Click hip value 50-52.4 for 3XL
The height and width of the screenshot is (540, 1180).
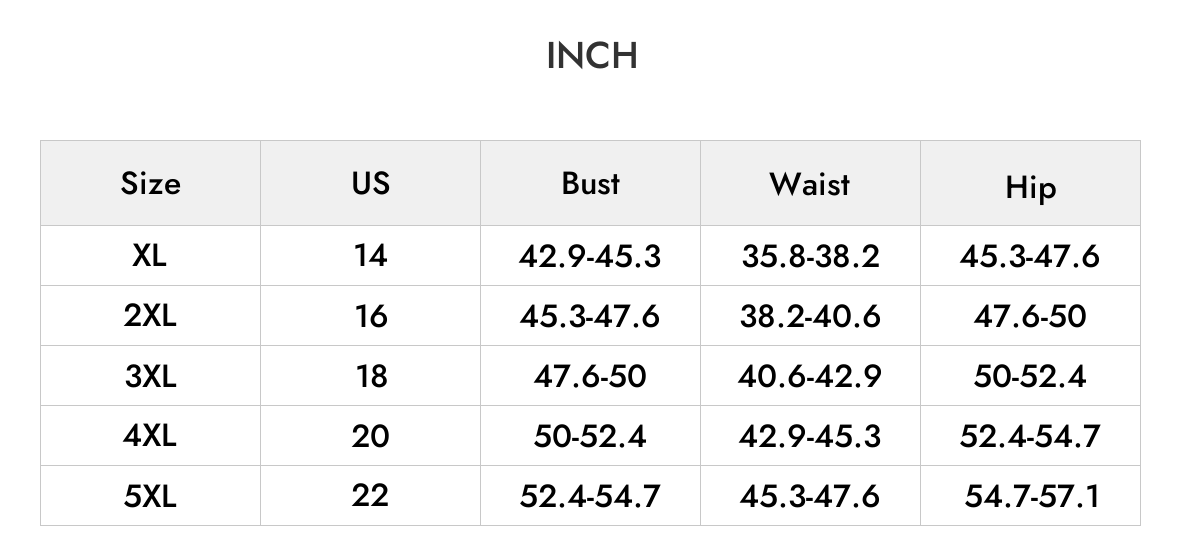pos(1029,376)
